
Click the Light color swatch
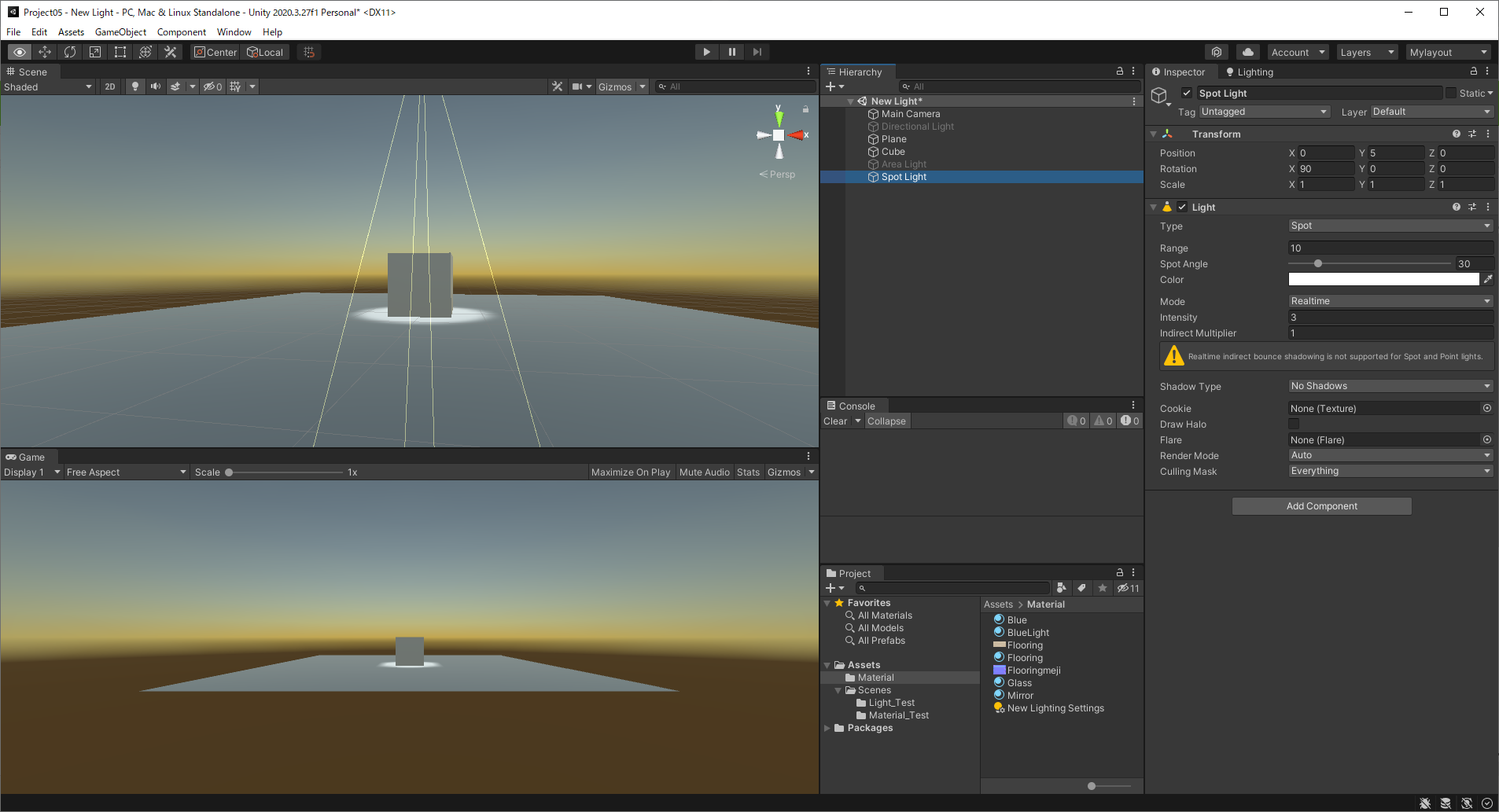click(1383, 279)
